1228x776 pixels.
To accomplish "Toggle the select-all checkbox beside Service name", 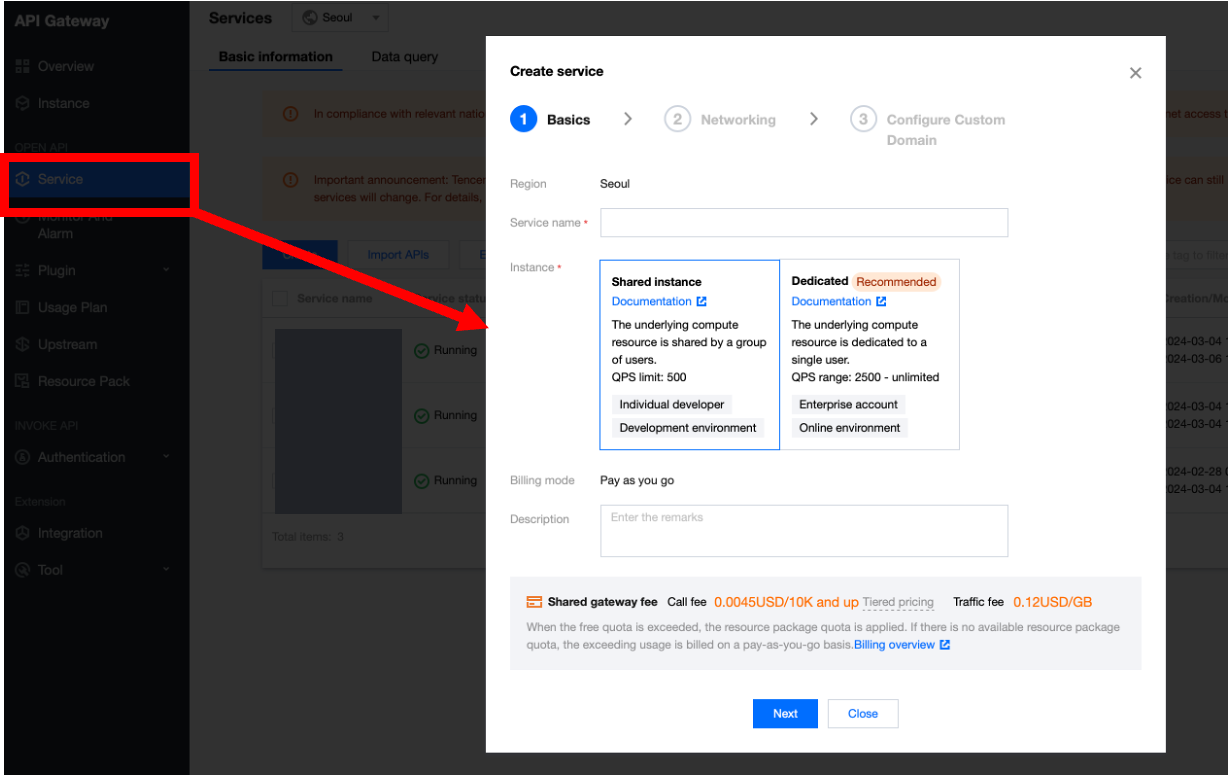I will point(280,298).
